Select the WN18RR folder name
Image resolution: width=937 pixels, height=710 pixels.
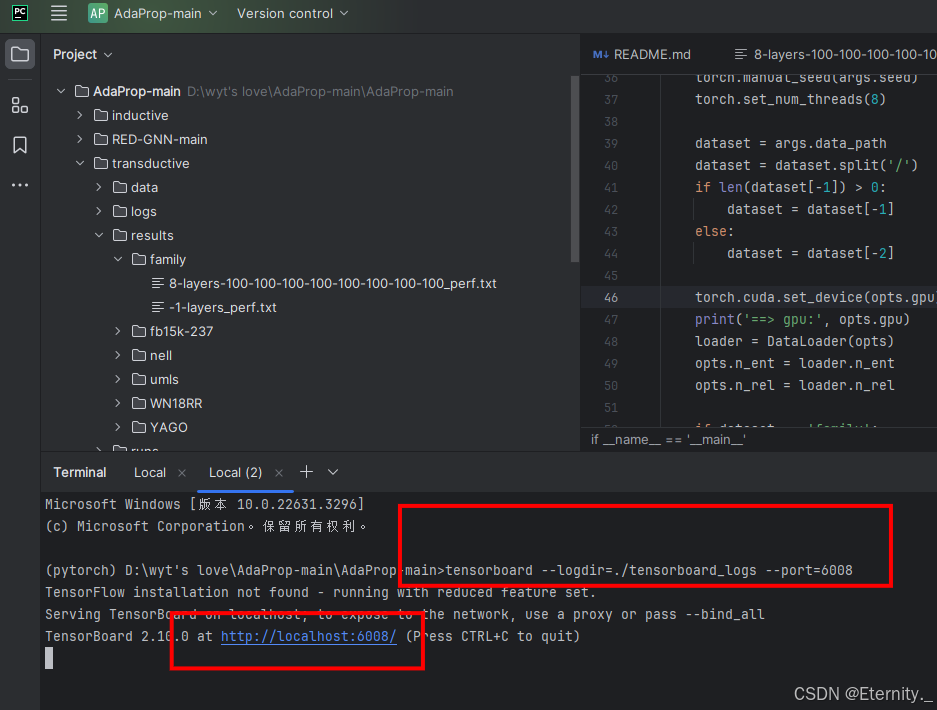coord(176,403)
